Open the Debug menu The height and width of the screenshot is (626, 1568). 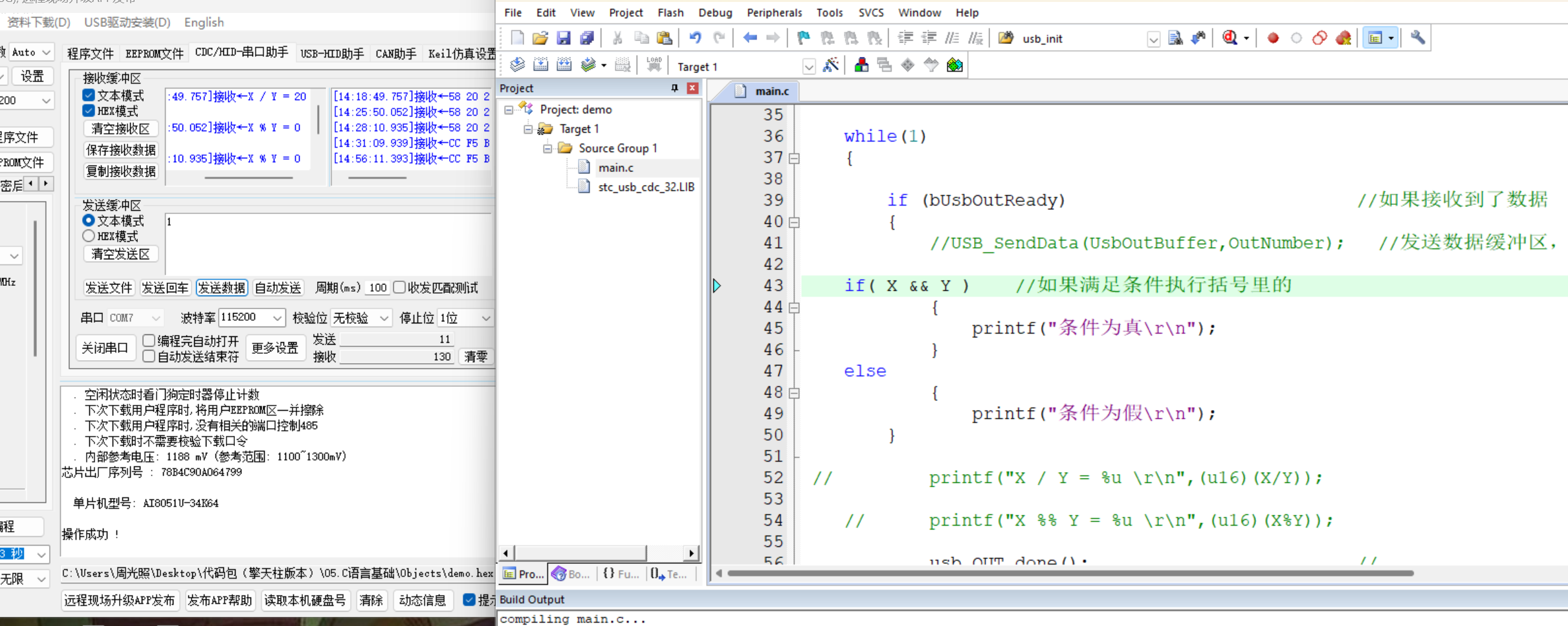(x=715, y=12)
